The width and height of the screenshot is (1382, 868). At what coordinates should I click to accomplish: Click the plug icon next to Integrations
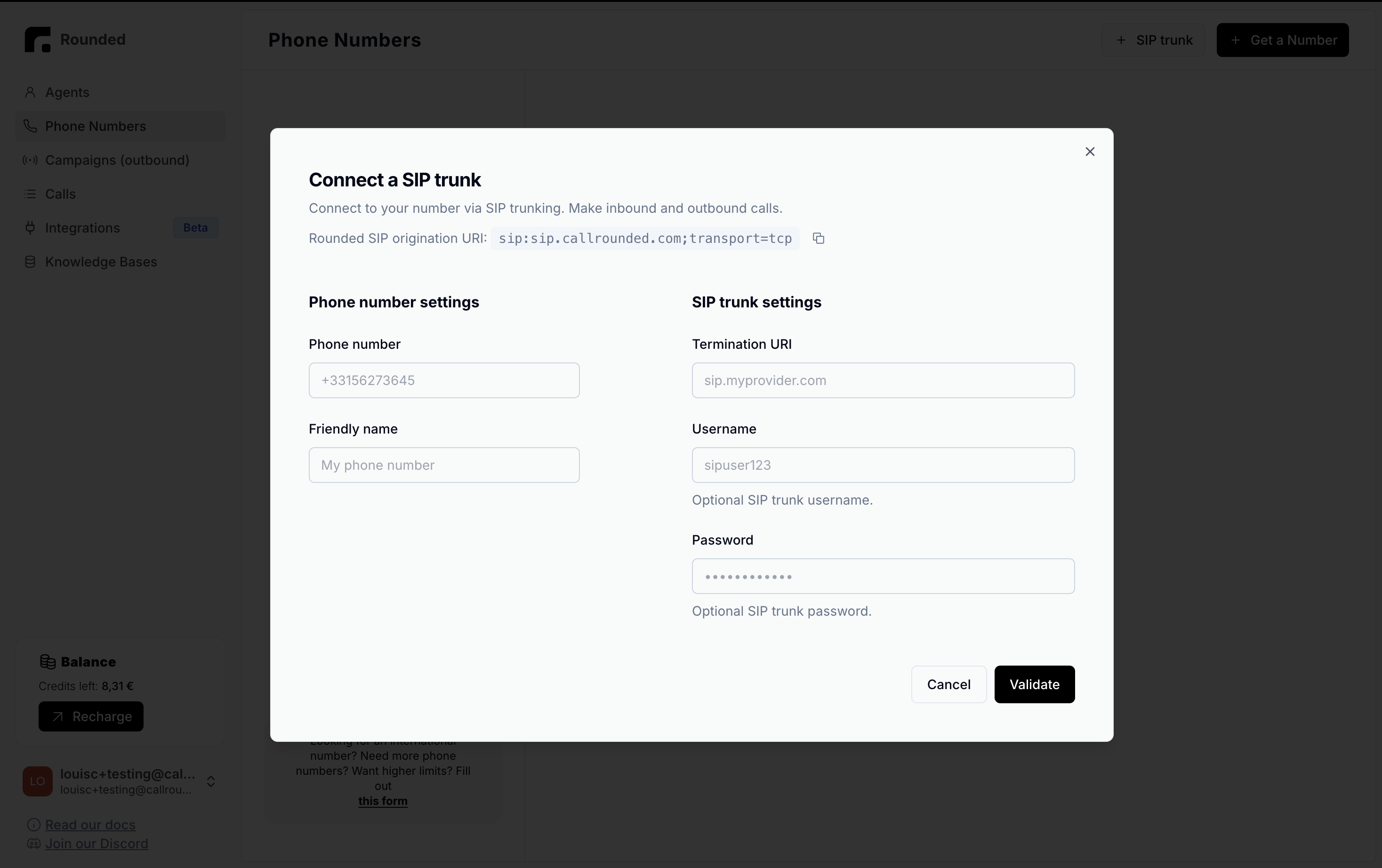(x=31, y=227)
